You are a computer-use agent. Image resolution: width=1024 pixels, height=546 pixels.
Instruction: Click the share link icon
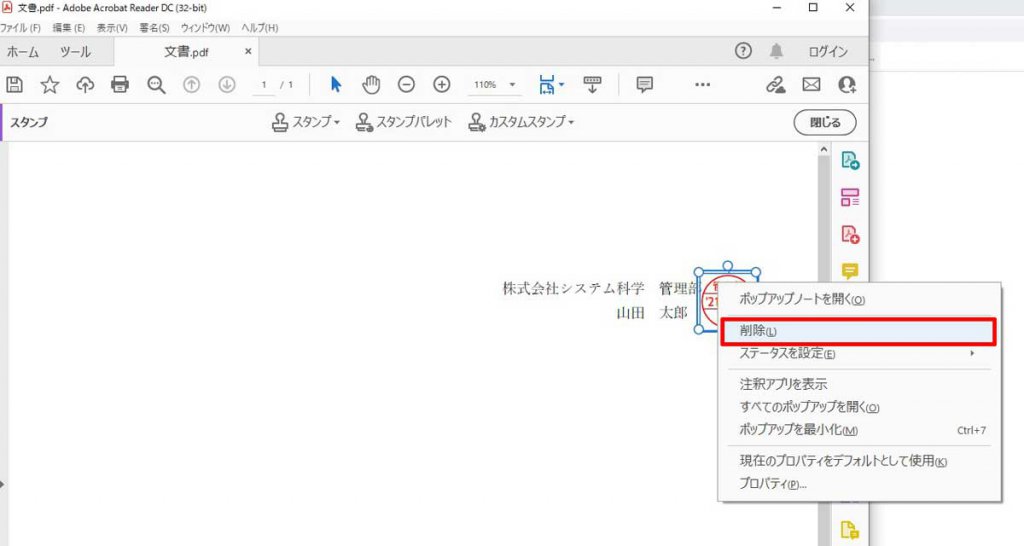775,85
